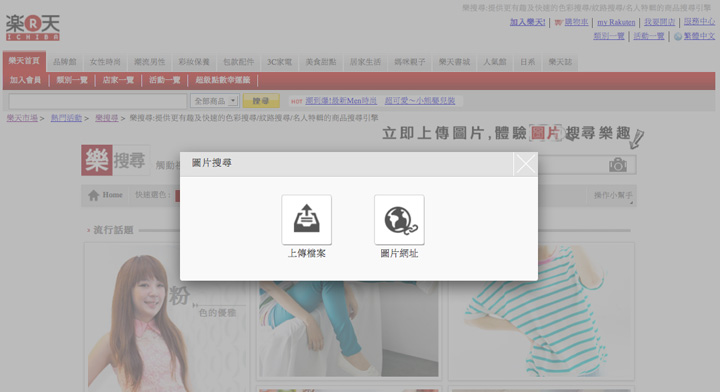Open the 品牌館 tab

tap(65, 62)
